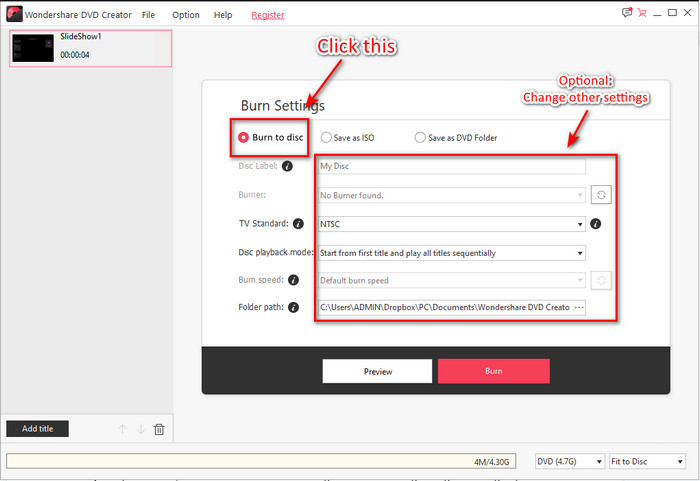Click the red Burn button
This screenshot has width=700, height=481.
pyautogui.click(x=494, y=371)
